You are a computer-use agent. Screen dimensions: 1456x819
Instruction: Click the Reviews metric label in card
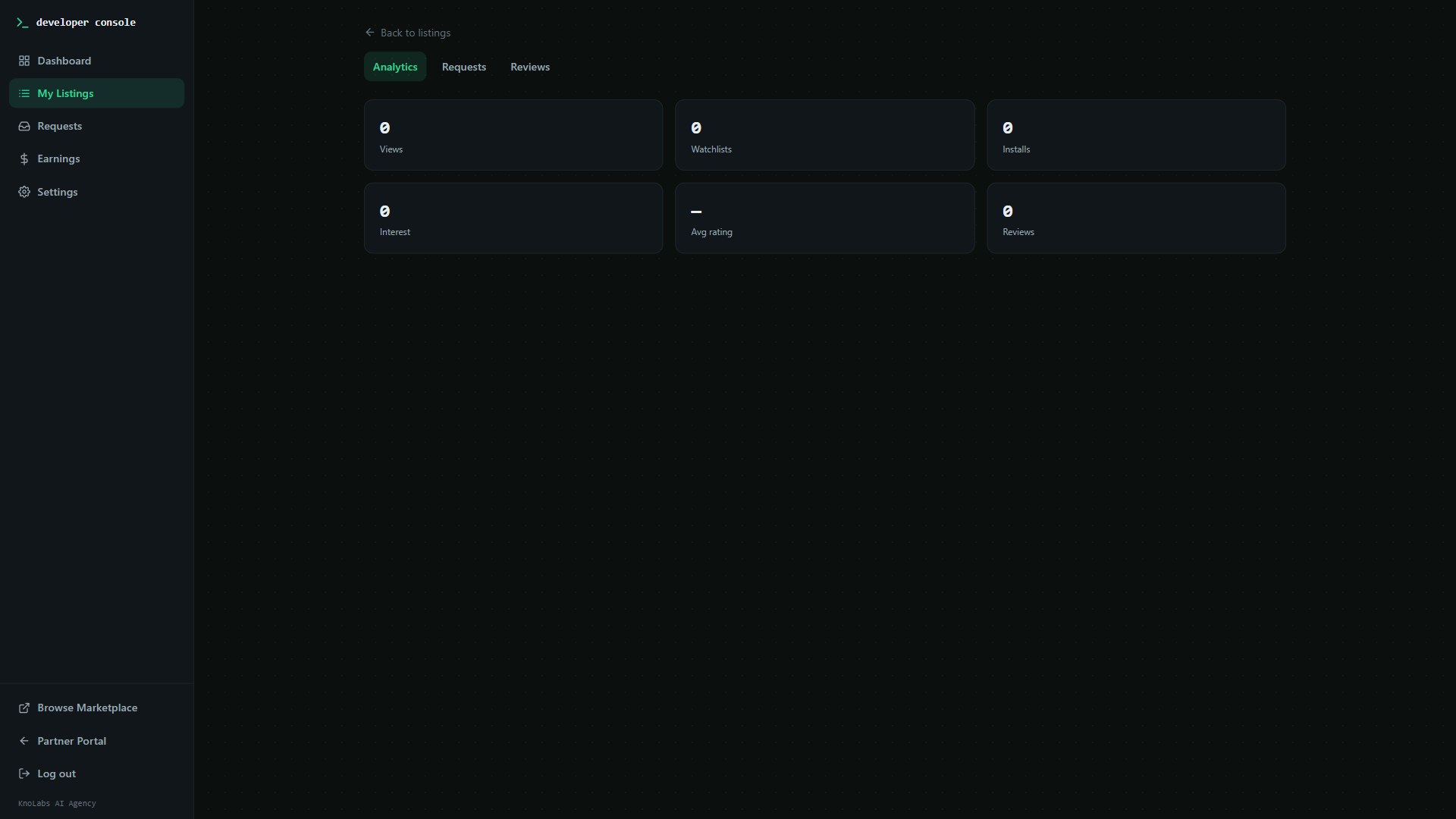pos(1018,232)
